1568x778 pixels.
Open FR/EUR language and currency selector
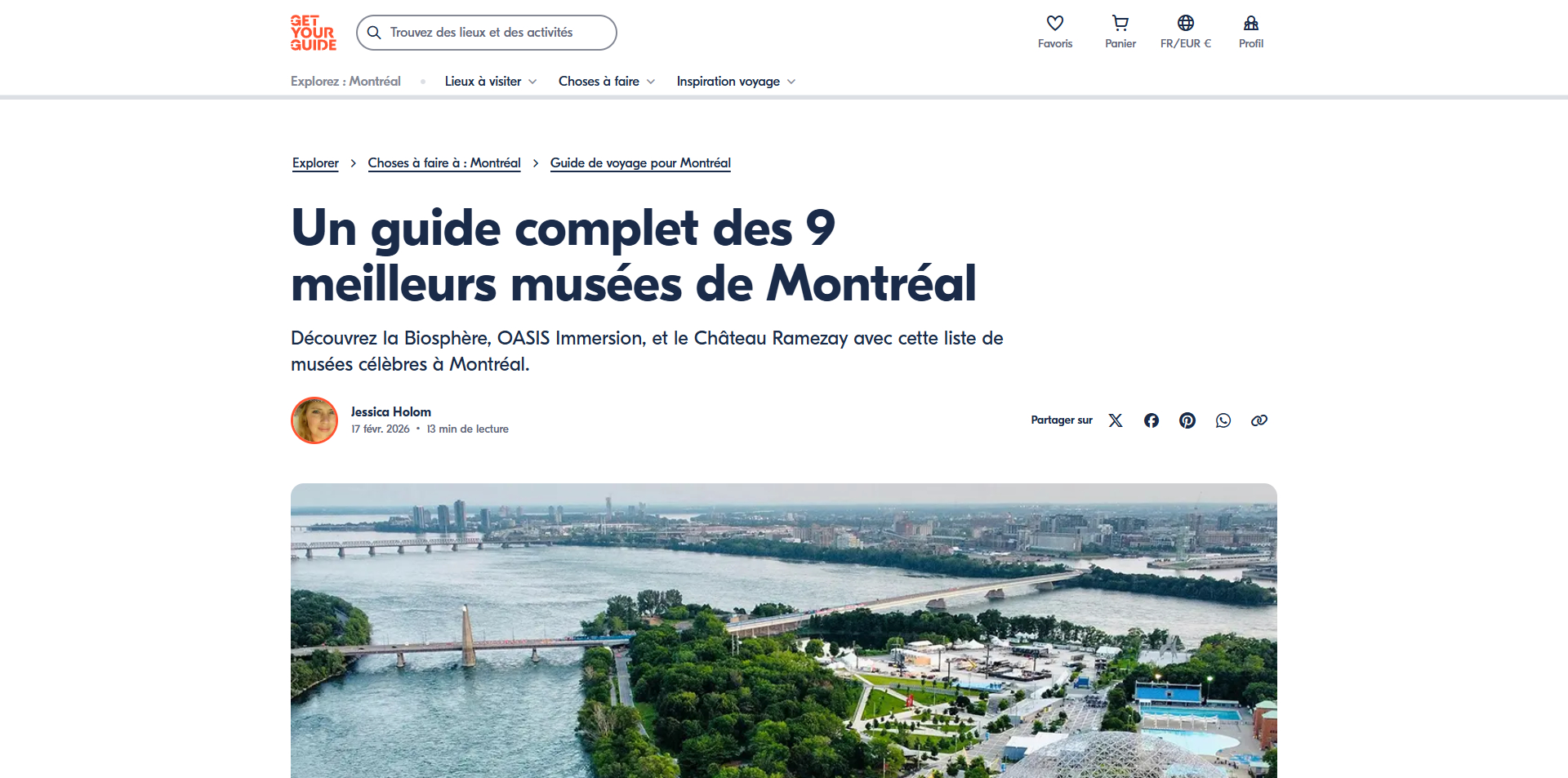coord(1186,33)
